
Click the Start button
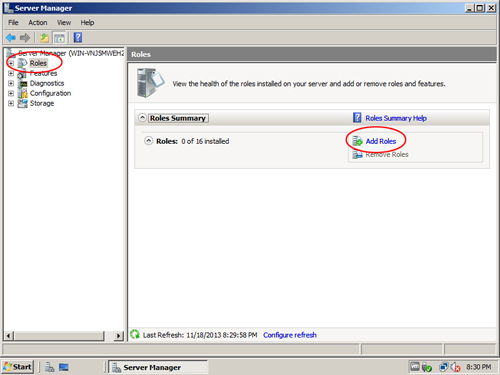click(18, 367)
